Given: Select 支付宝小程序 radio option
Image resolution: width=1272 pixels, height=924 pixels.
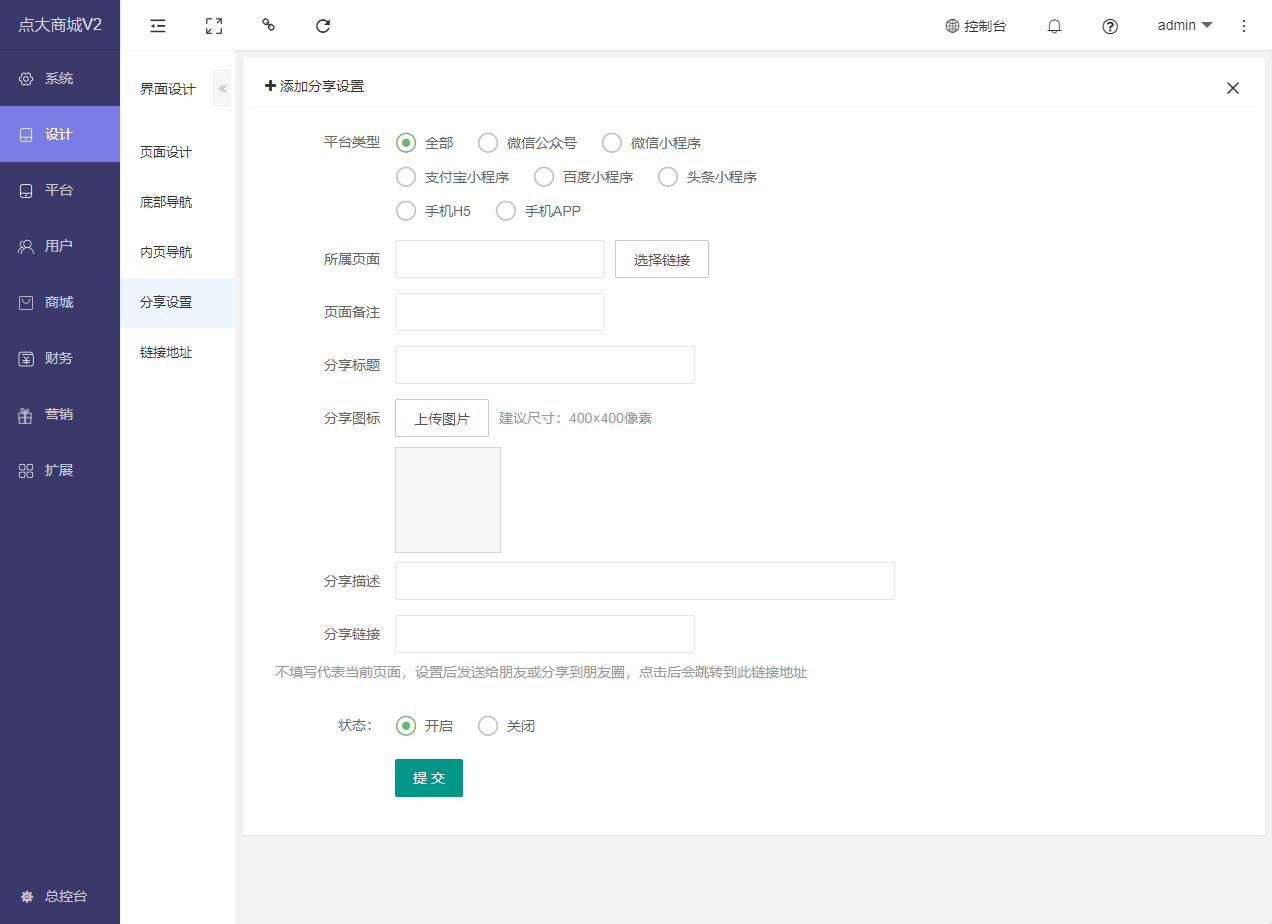Looking at the screenshot, I should point(406,177).
